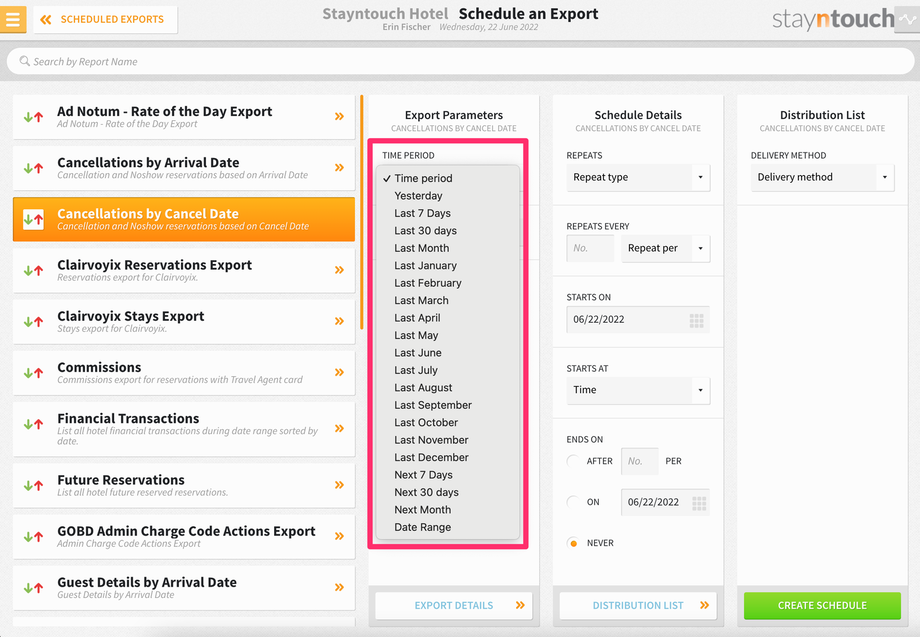Open the Repeat type dropdown
The width and height of the screenshot is (920, 637).
[638, 177]
